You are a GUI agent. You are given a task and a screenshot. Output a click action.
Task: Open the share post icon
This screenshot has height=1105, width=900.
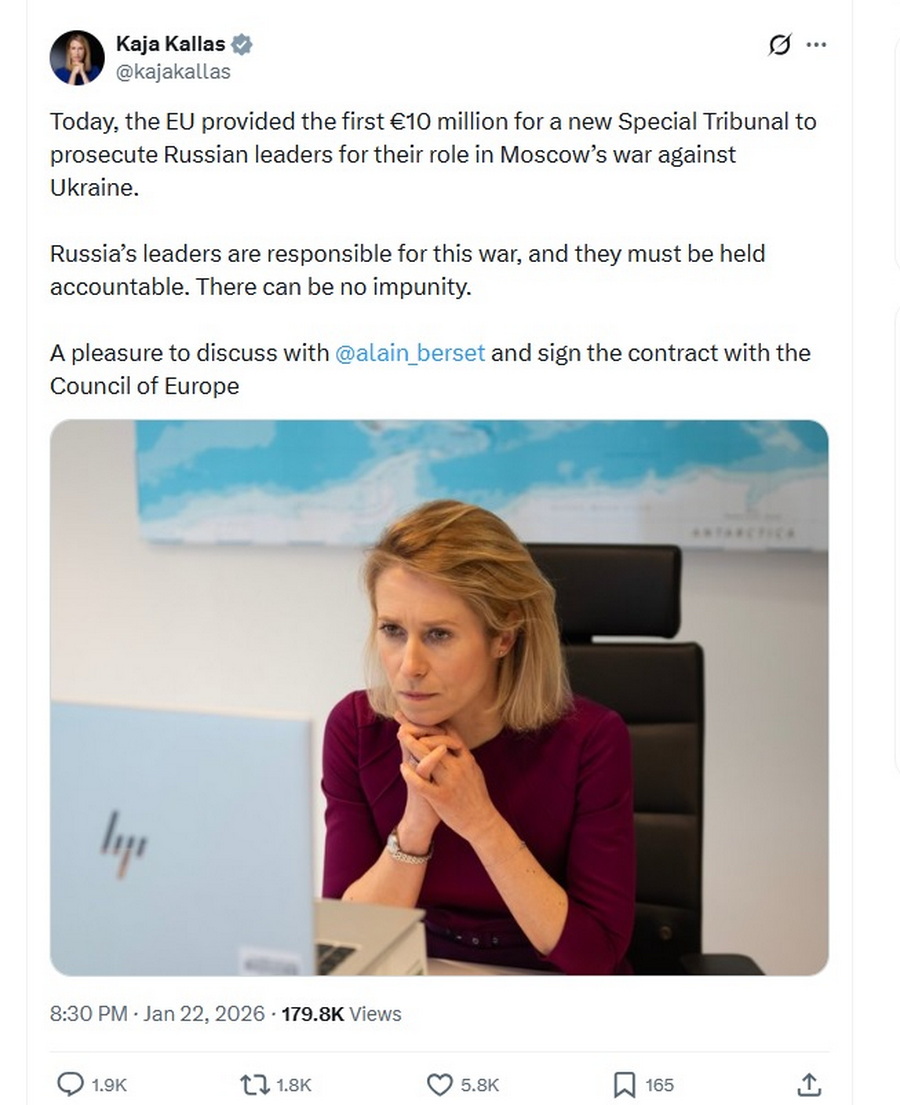point(809,1084)
